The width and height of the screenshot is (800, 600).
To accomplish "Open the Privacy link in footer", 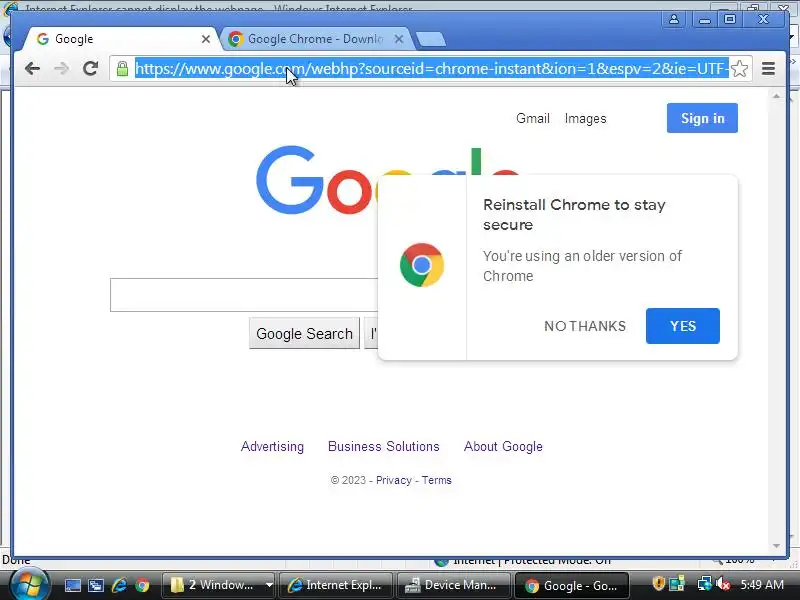I will 393,480.
